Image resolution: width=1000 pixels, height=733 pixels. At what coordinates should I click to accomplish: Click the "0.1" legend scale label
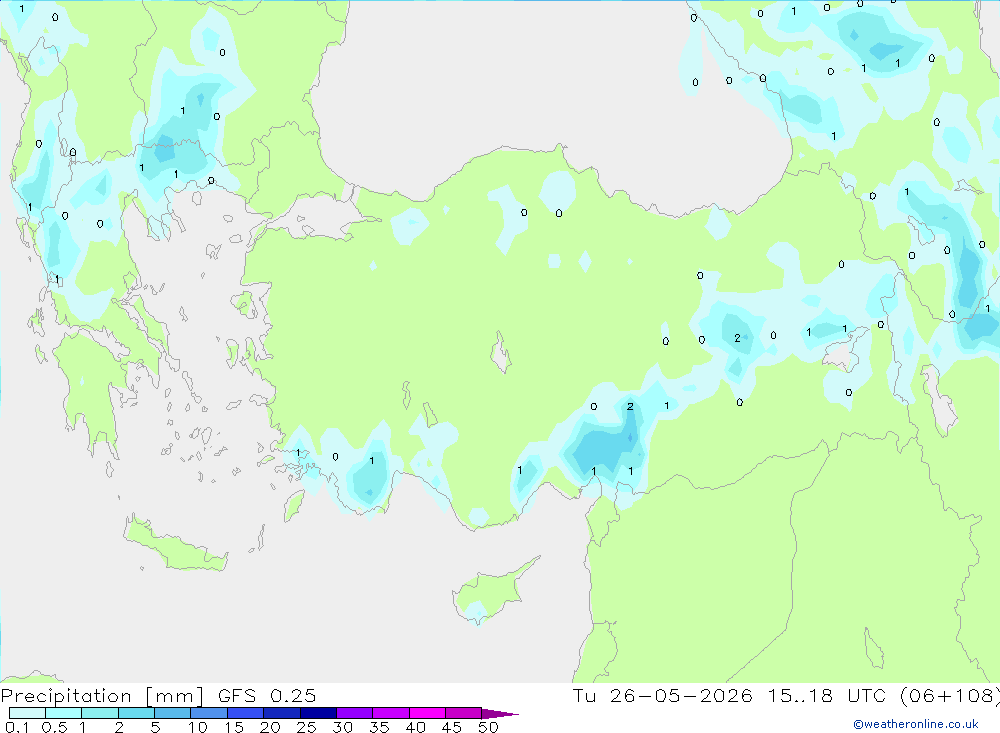coord(17,727)
